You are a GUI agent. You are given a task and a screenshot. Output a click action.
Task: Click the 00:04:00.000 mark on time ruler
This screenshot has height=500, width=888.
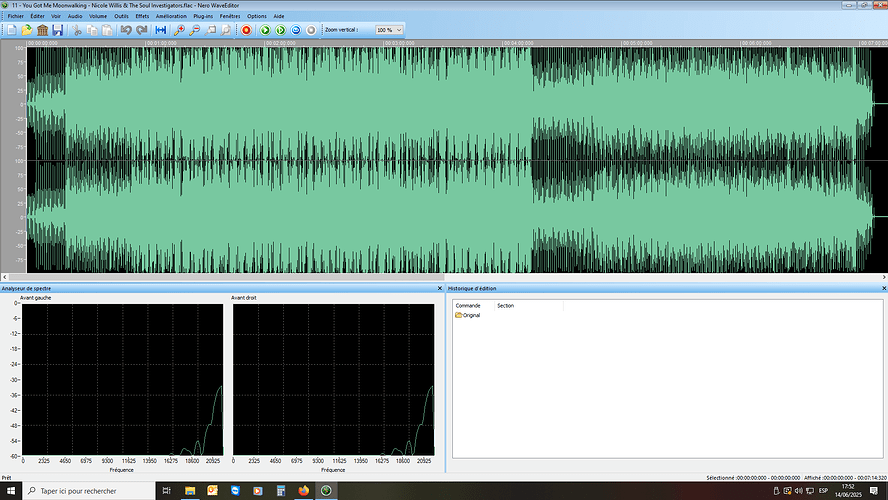click(x=518, y=43)
